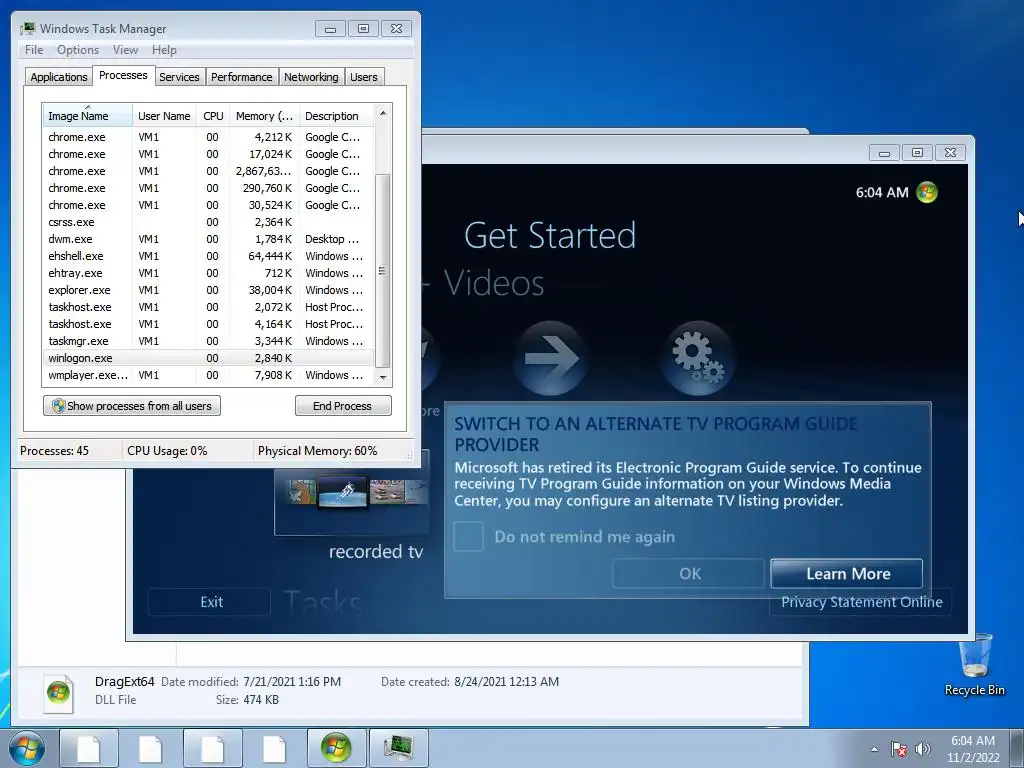Viewport: 1024px width, 768px height.
Task: Open Privacy Statement Online link
Action: (861, 602)
